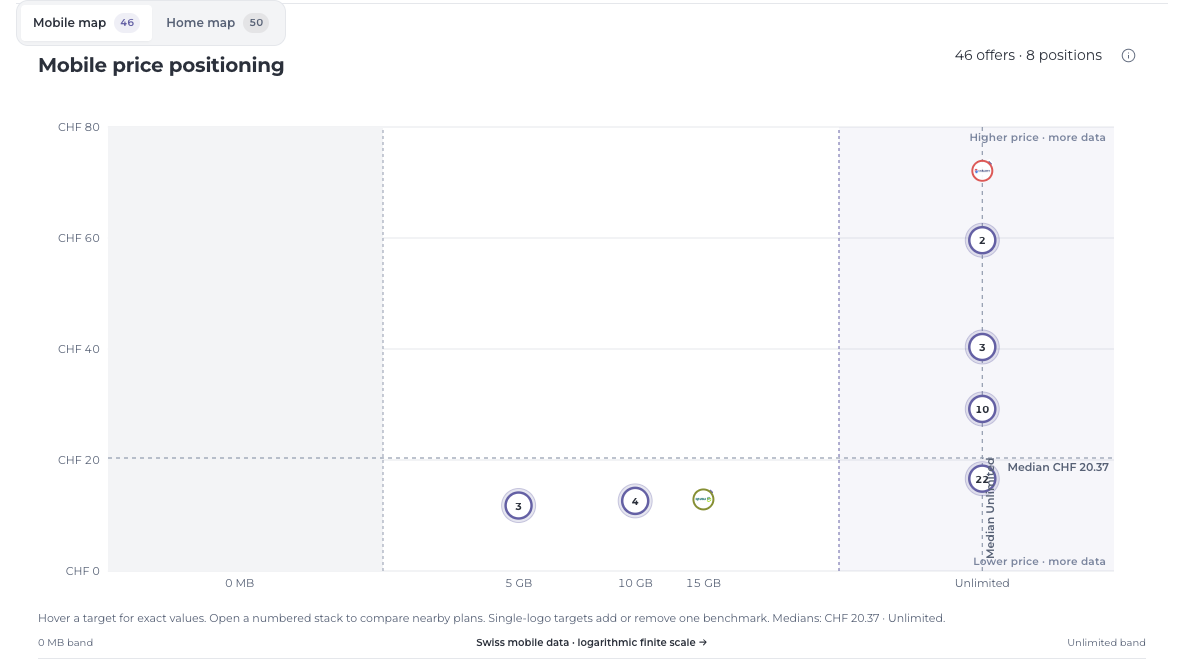Select the green-ringed logo target at 15 GB

[x=703, y=499]
